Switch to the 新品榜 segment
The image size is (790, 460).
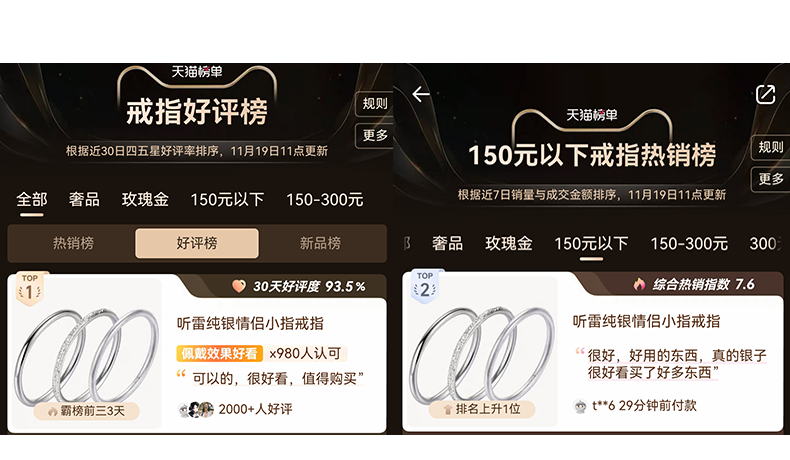(x=320, y=243)
